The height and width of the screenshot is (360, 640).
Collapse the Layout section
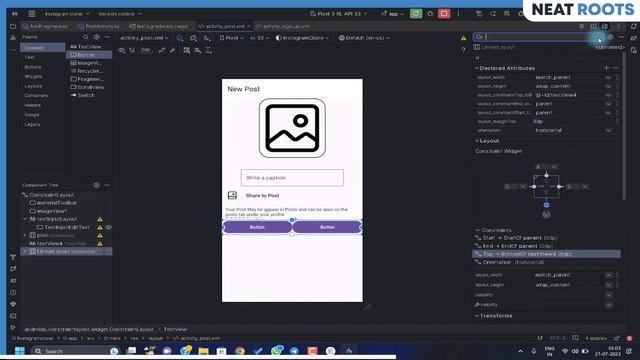(x=477, y=140)
